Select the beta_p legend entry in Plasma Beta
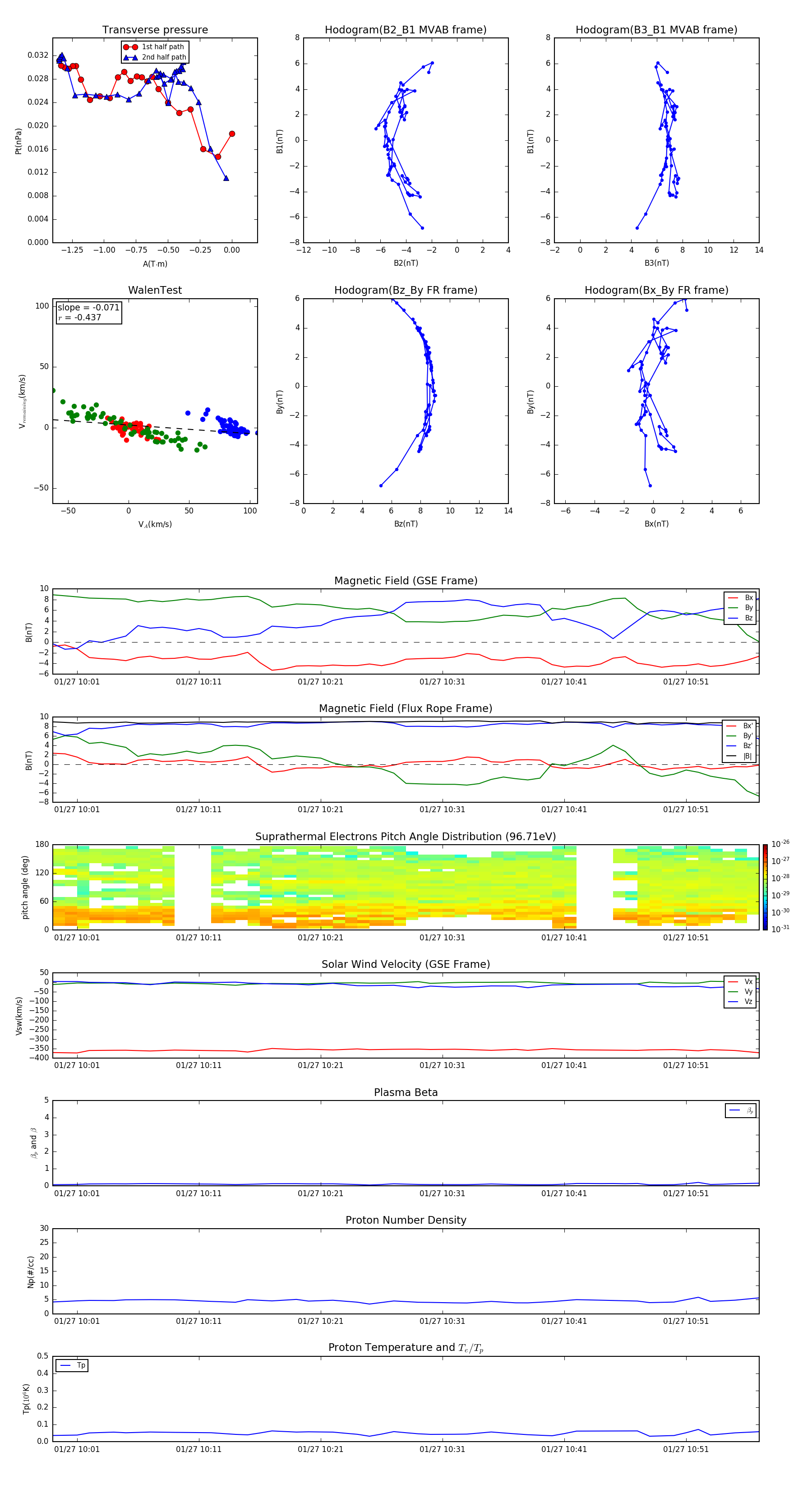The image size is (812, 1489). click(x=741, y=1110)
